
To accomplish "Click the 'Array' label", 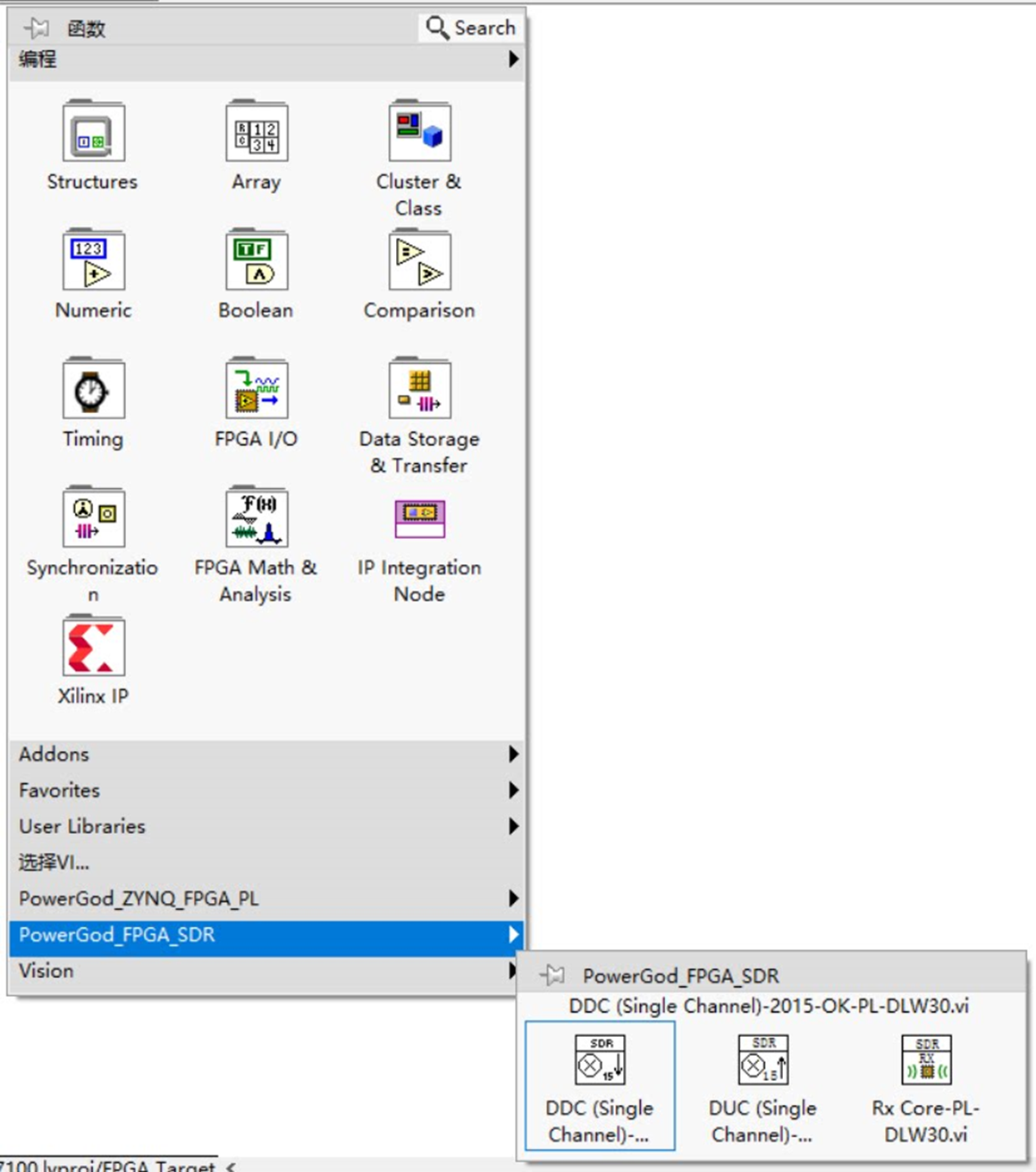I will click(257, 181).
